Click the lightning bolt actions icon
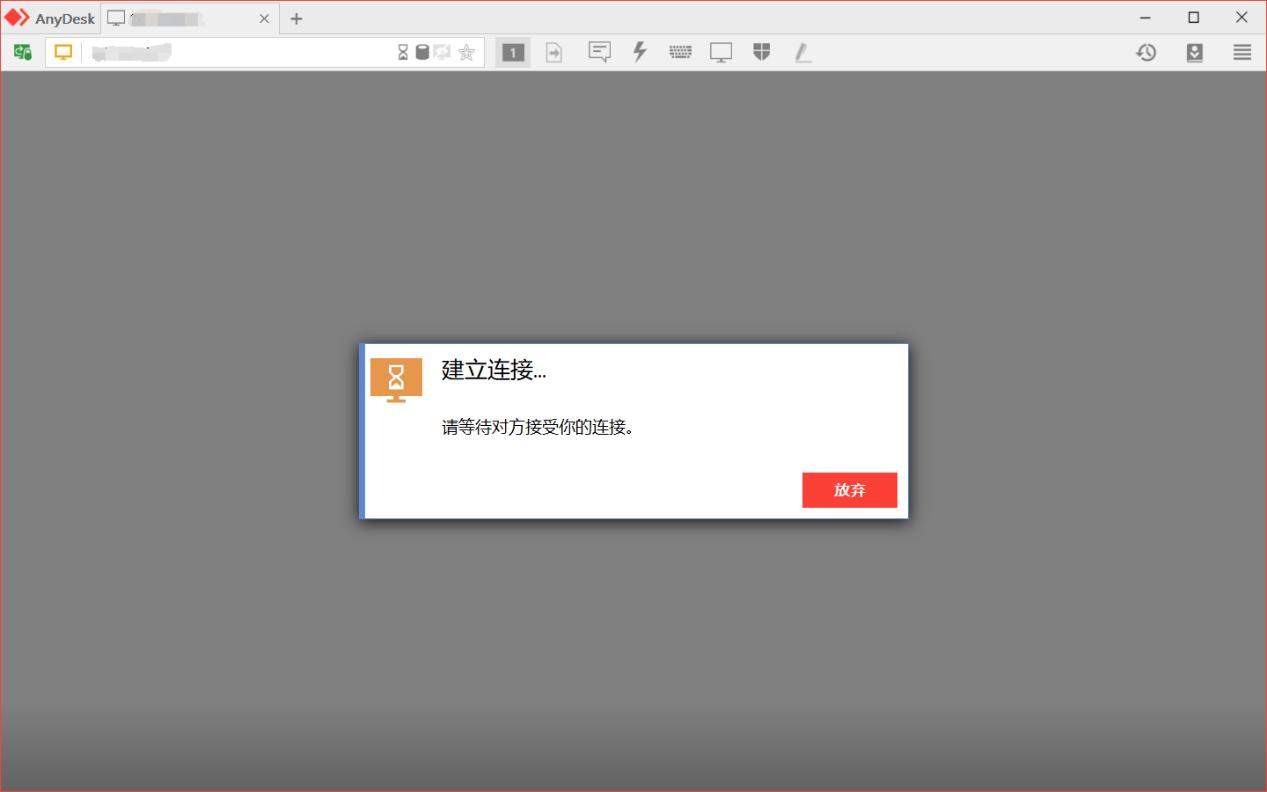The width and height of the screenshot is (1267, 792). point(640,52)
